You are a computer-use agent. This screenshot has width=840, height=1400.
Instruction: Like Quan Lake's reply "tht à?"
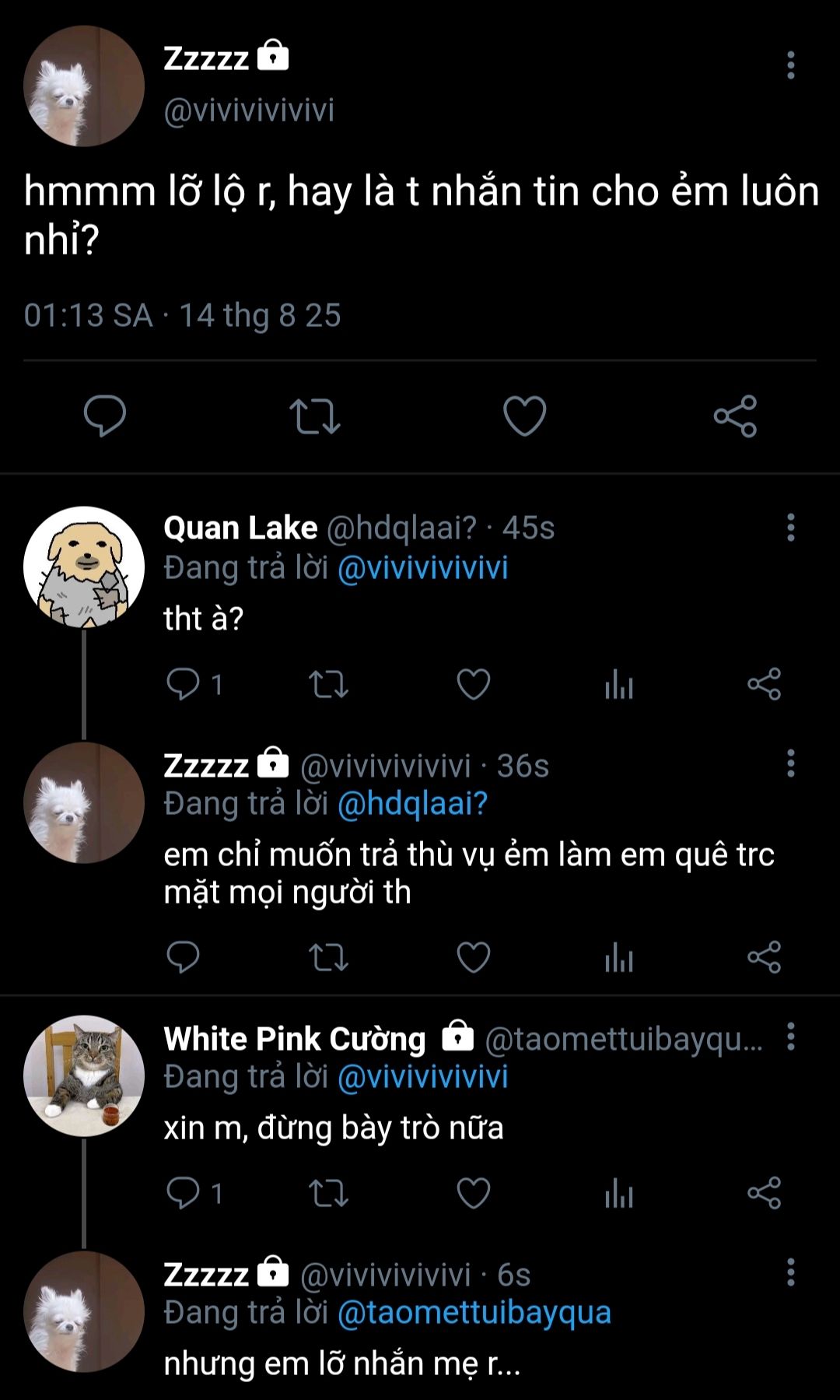point(473,685)
